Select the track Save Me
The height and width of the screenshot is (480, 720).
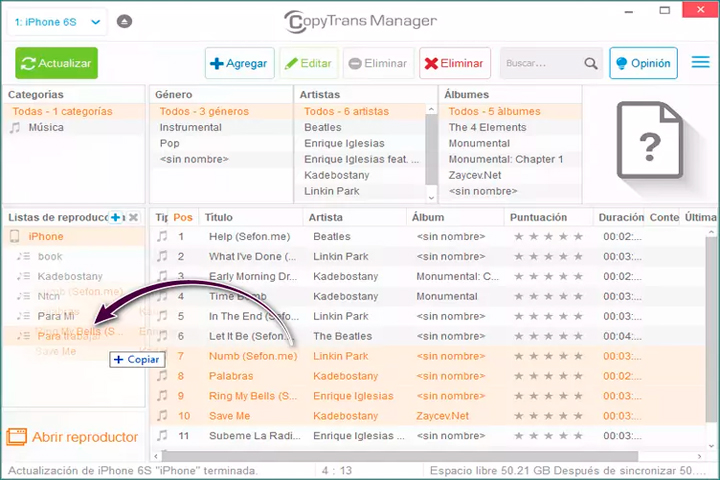(x=229, y=416)
